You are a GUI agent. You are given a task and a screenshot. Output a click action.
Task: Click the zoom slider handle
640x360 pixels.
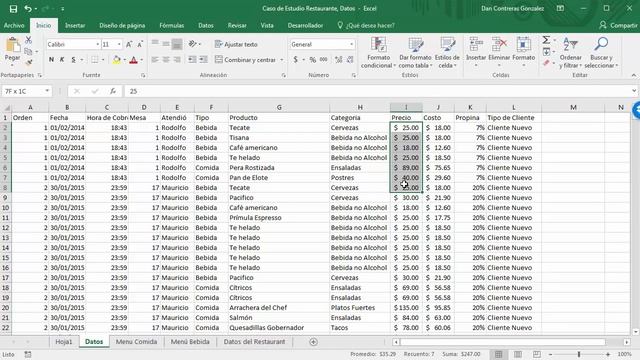pos(579,354)
